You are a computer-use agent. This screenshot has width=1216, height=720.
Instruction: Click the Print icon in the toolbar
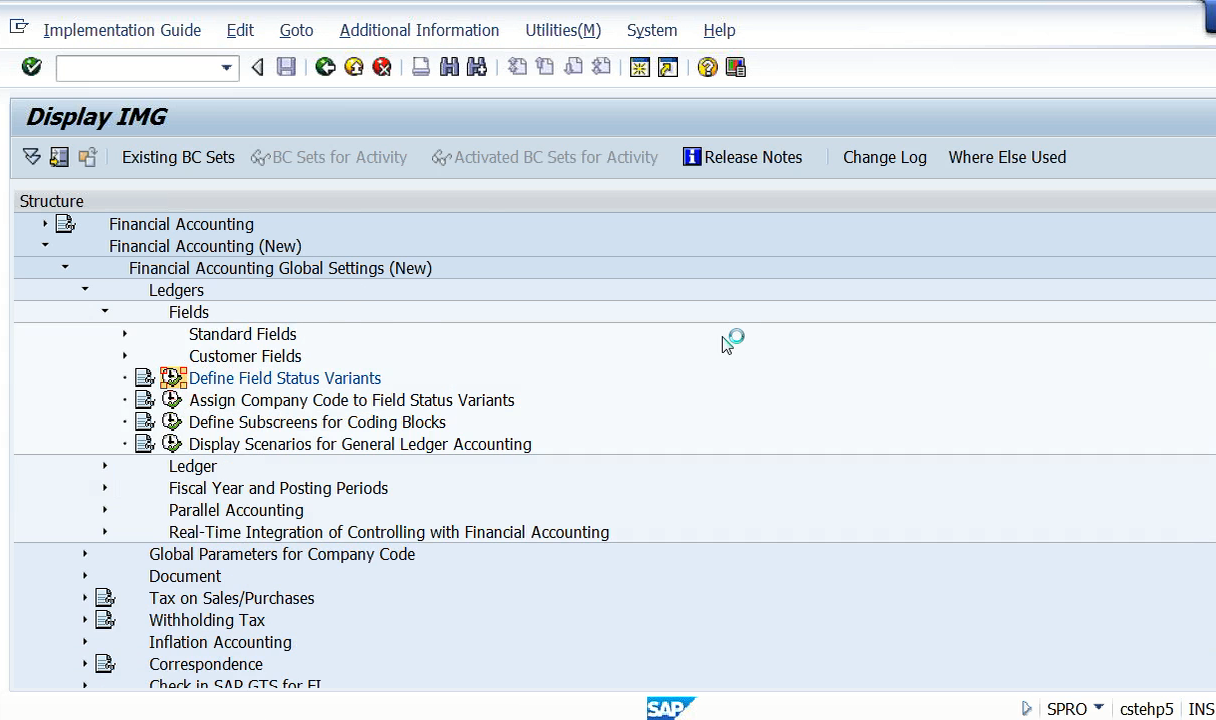coord(421,67)
